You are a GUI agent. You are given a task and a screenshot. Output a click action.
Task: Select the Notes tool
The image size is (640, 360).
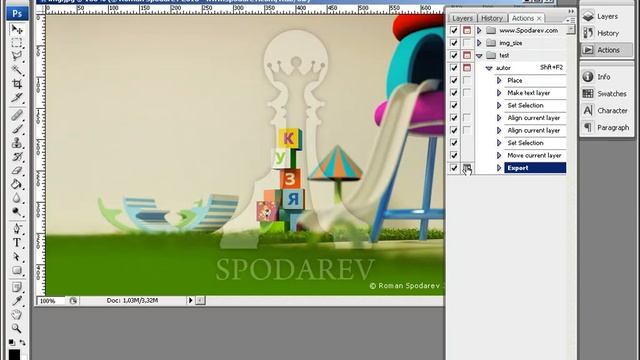tap(17, 287)
